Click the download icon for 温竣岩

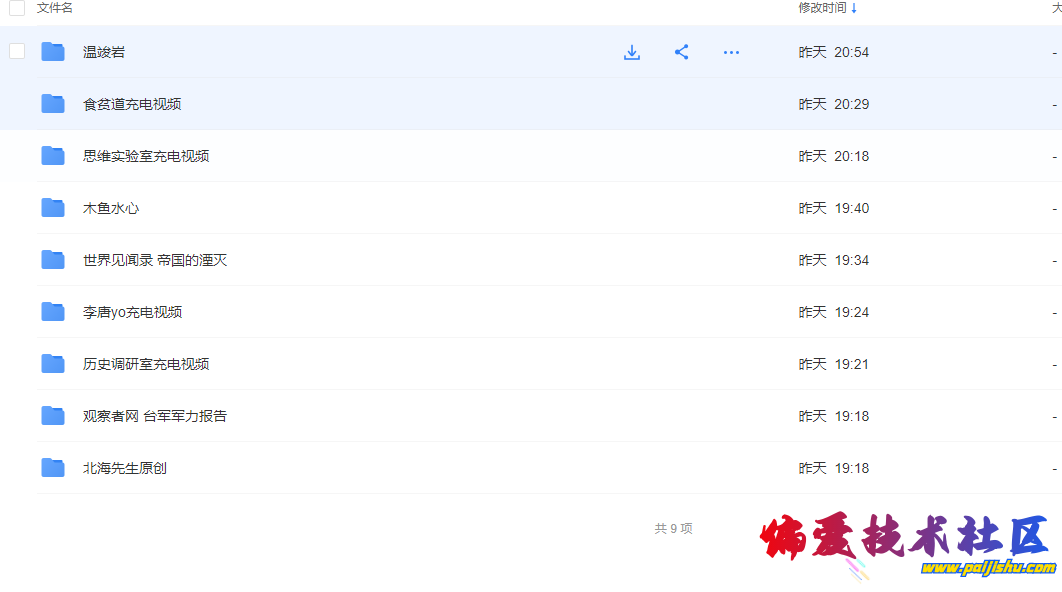pos(632,52)
